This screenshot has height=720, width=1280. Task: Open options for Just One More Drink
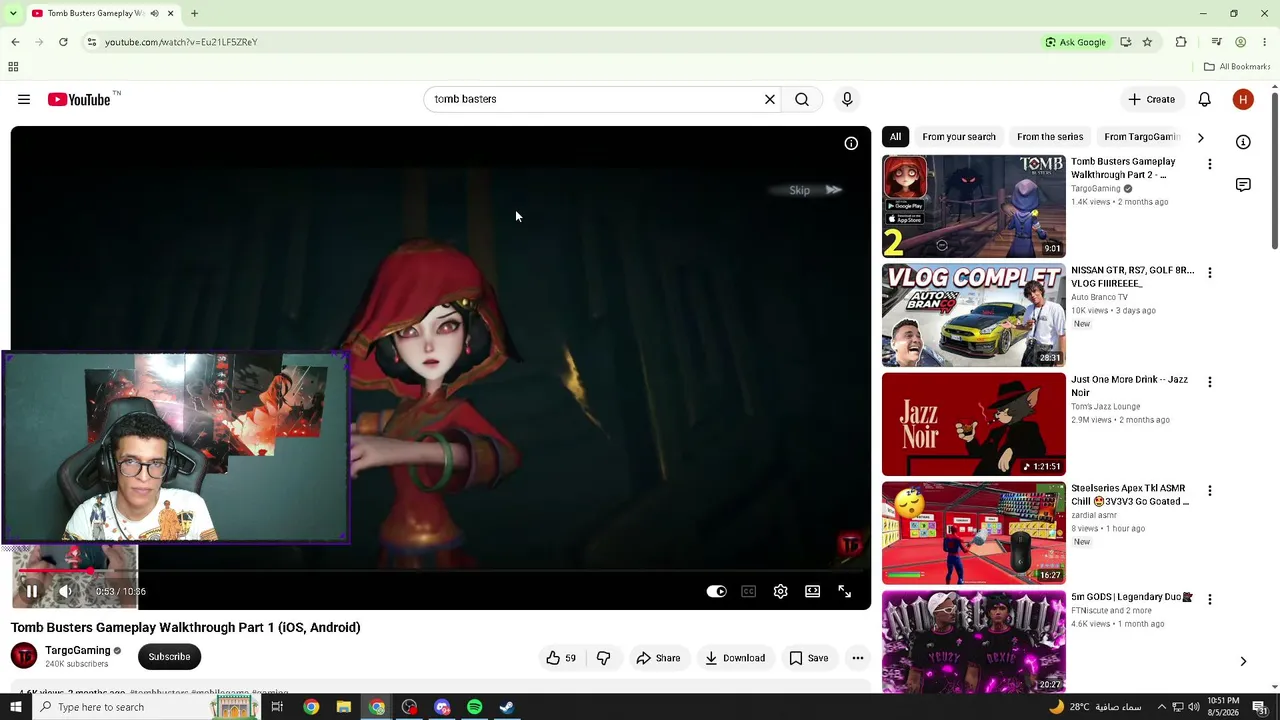click(x=1210, y=382)
